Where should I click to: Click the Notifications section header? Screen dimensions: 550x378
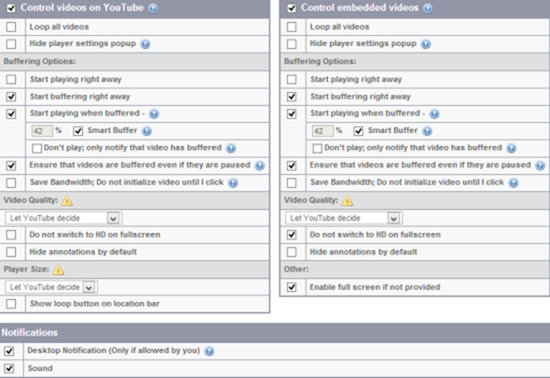[x=275, y=333]
